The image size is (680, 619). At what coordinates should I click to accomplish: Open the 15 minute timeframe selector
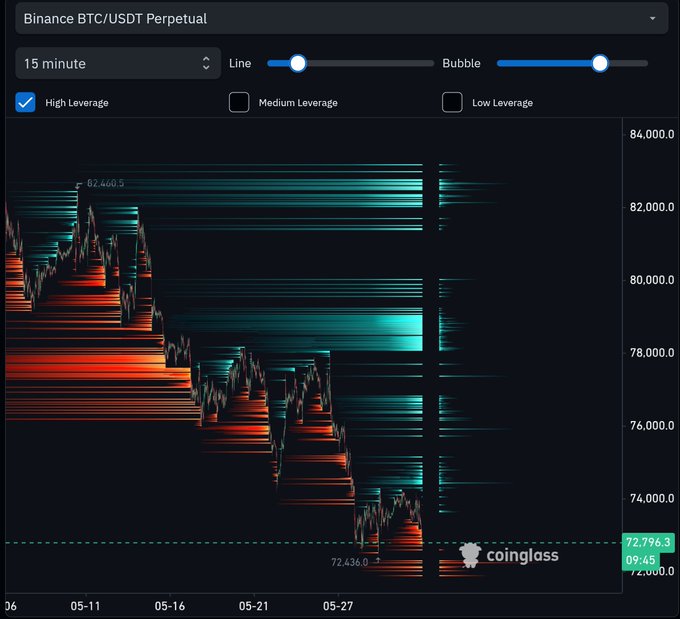click(118, 63)
